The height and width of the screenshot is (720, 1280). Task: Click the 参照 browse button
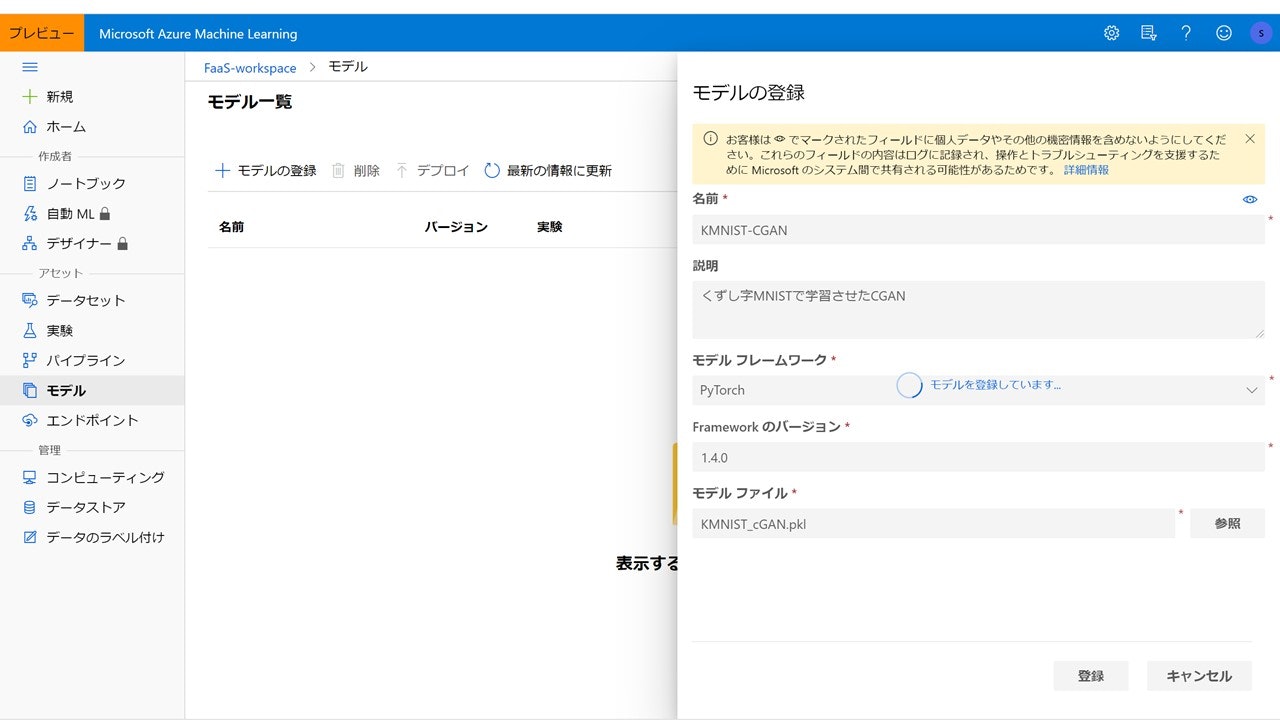[1227, 524]
